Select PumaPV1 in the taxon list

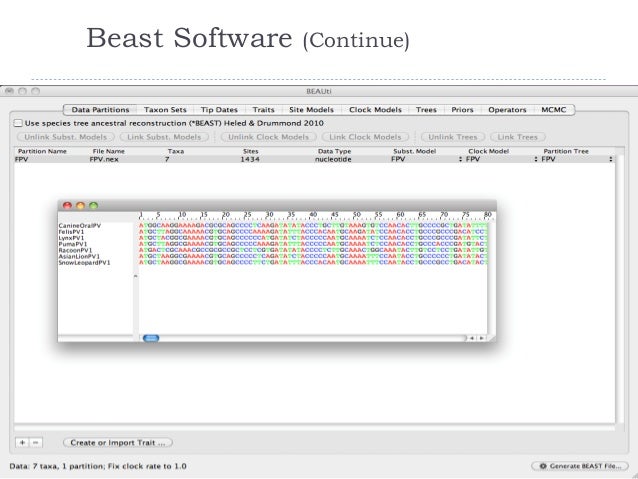[72, 244]
